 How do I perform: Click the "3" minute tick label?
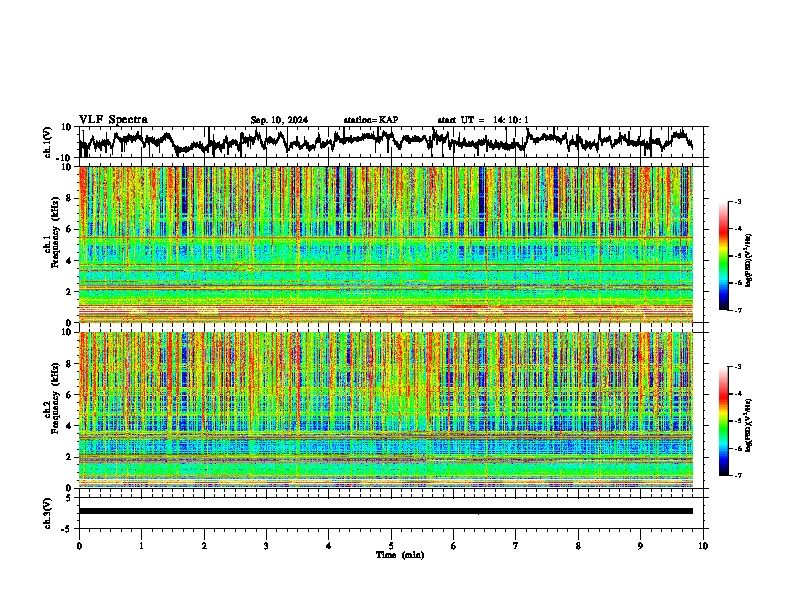point(266,546)
